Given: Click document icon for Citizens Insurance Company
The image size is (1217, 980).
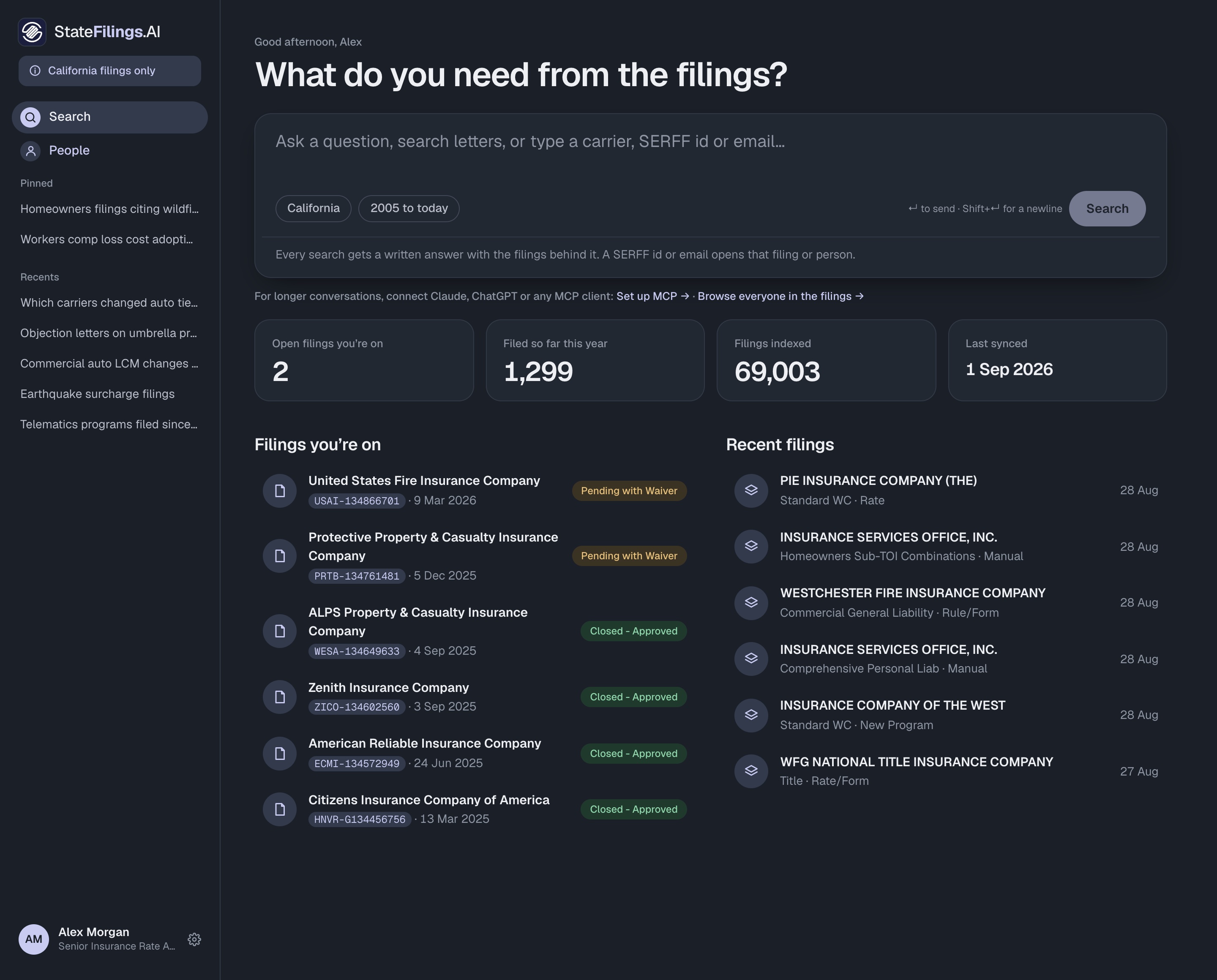Looking at the screenshot, I should [x=280, y=809].
